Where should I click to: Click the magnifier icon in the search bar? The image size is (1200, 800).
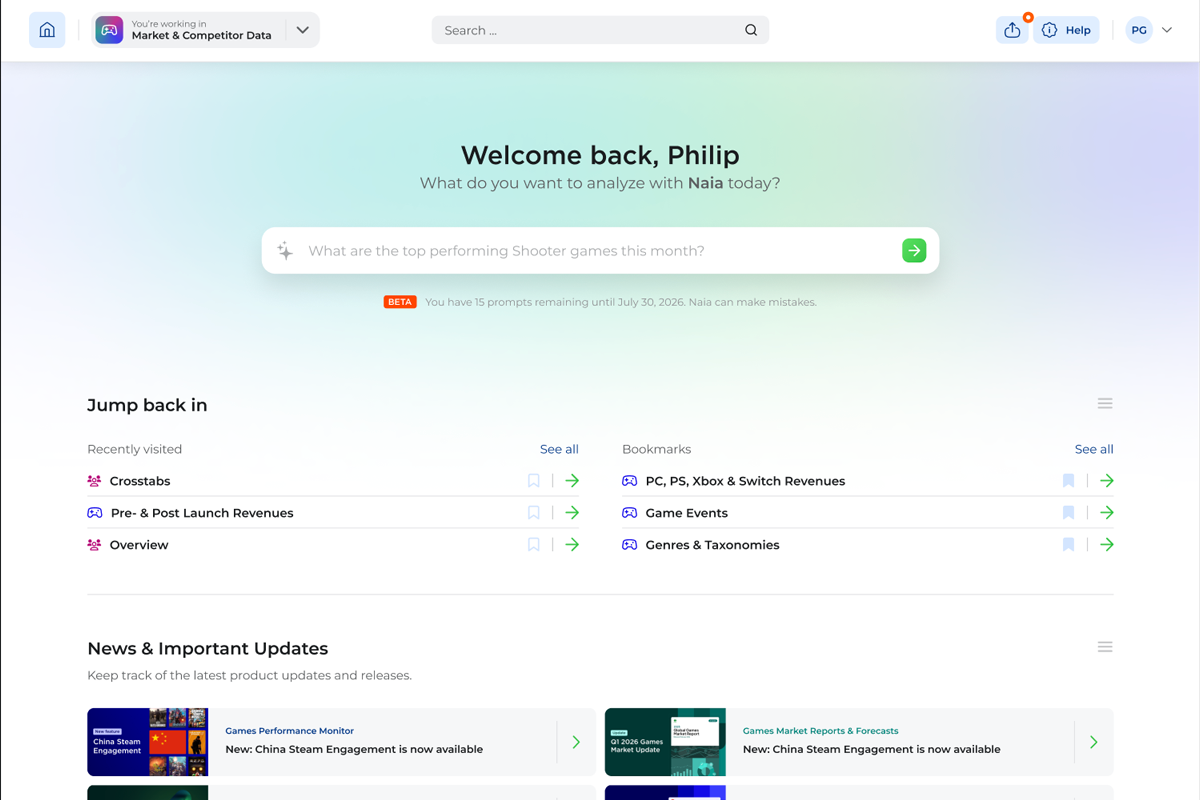(751, 30)
